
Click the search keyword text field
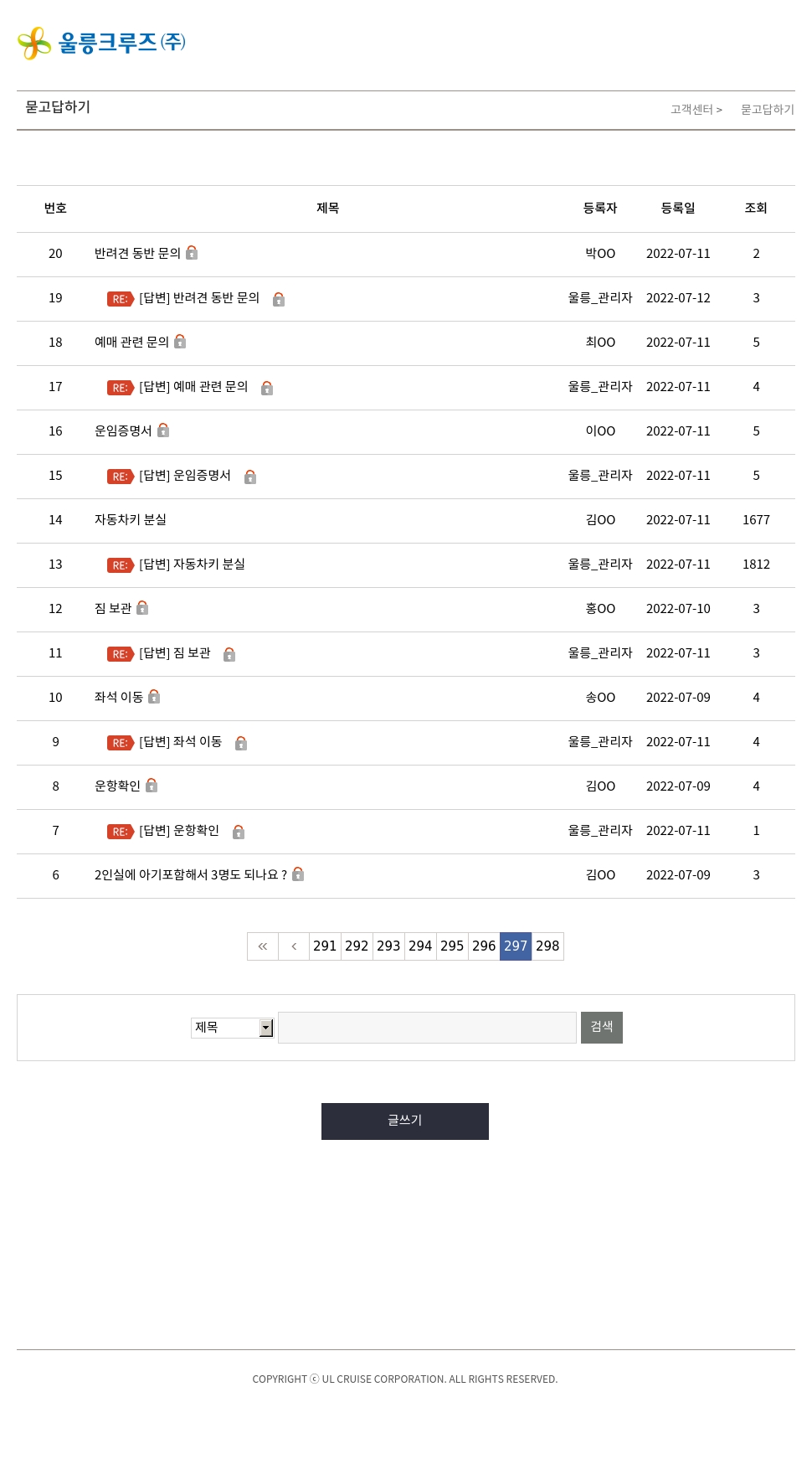pyautogui.click(x=427, y=1028)
